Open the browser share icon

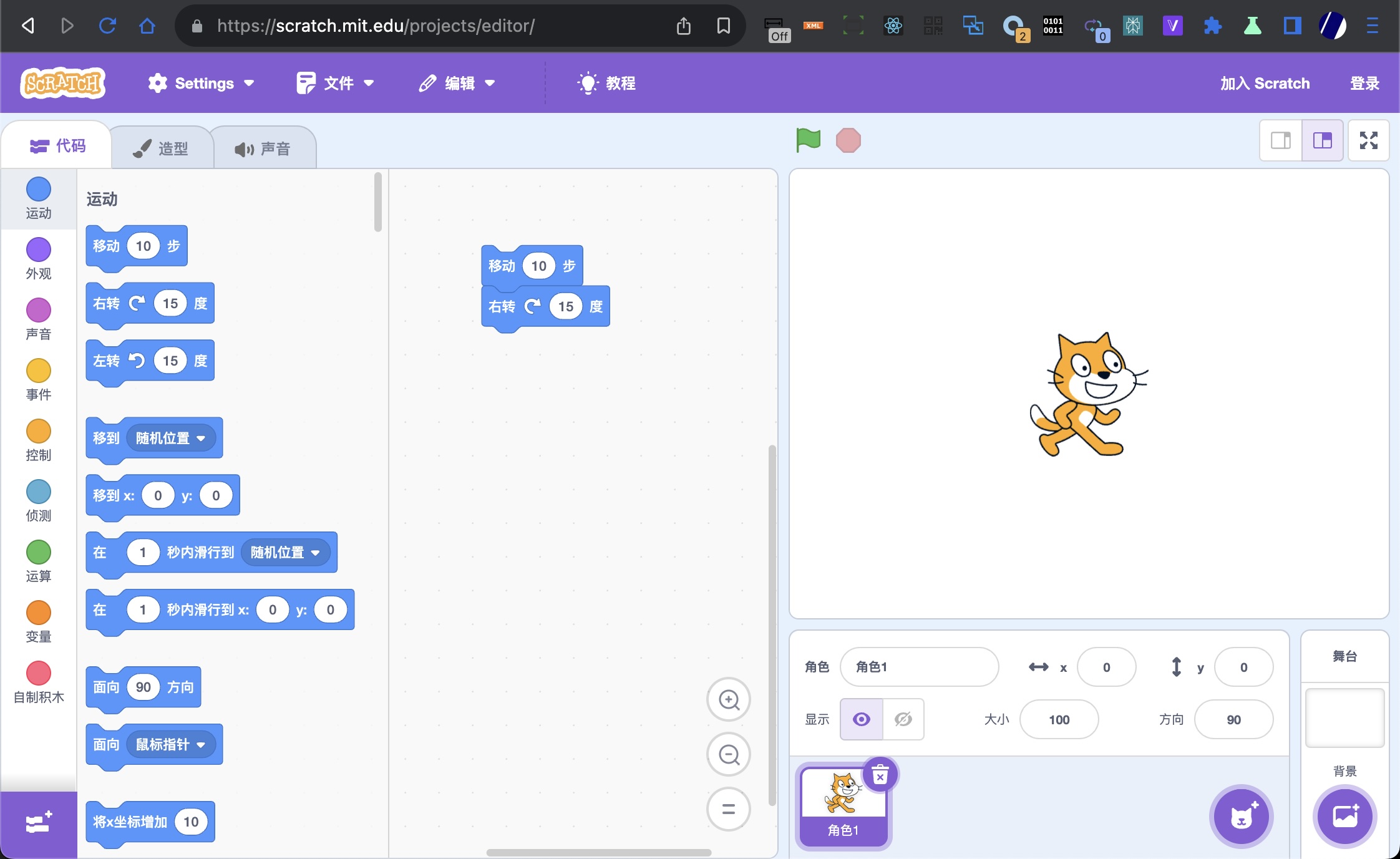684,26
